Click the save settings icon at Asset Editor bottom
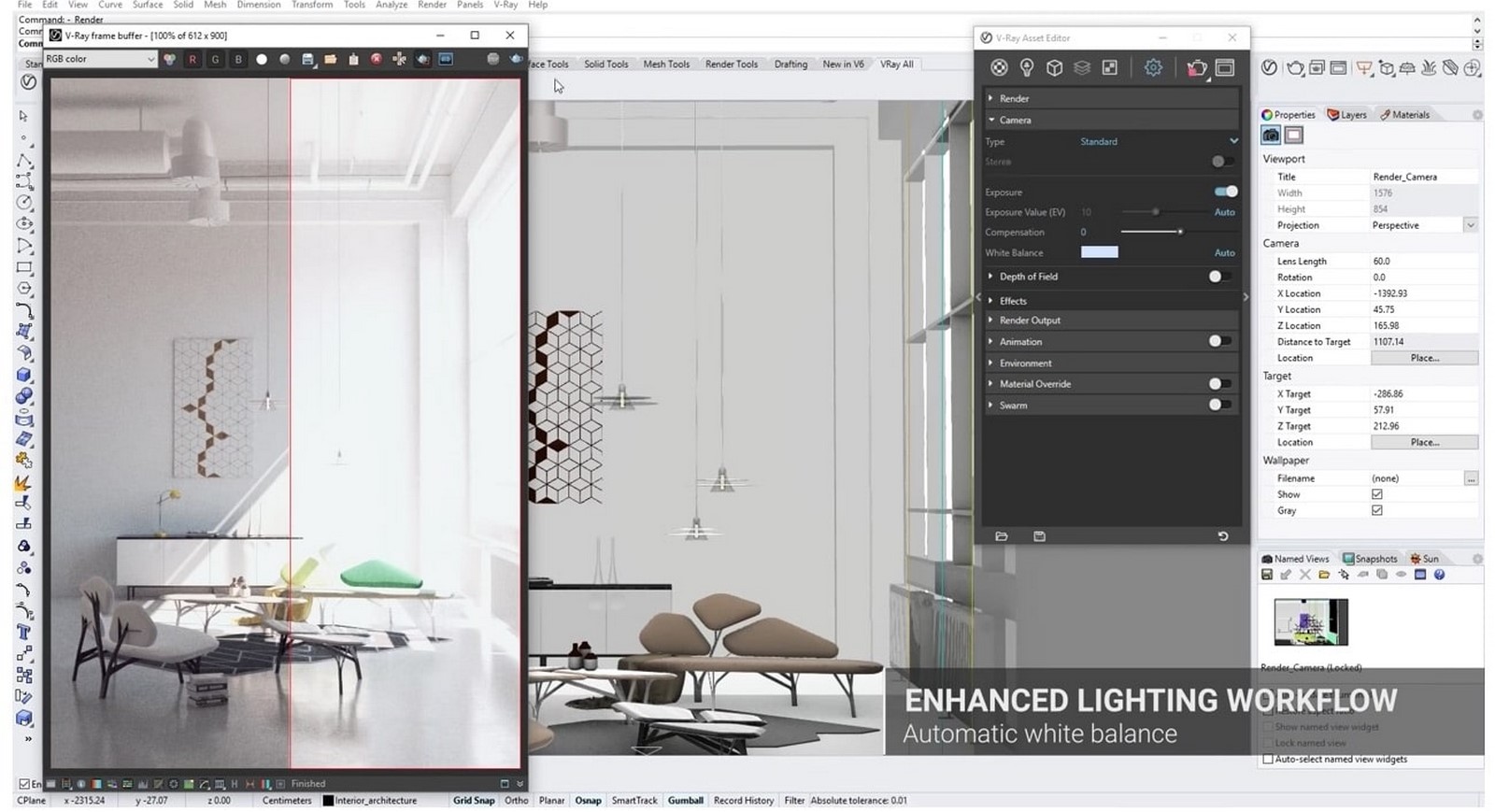The width and height of the screenshot is (1495, 812). tap(1039, 536)
